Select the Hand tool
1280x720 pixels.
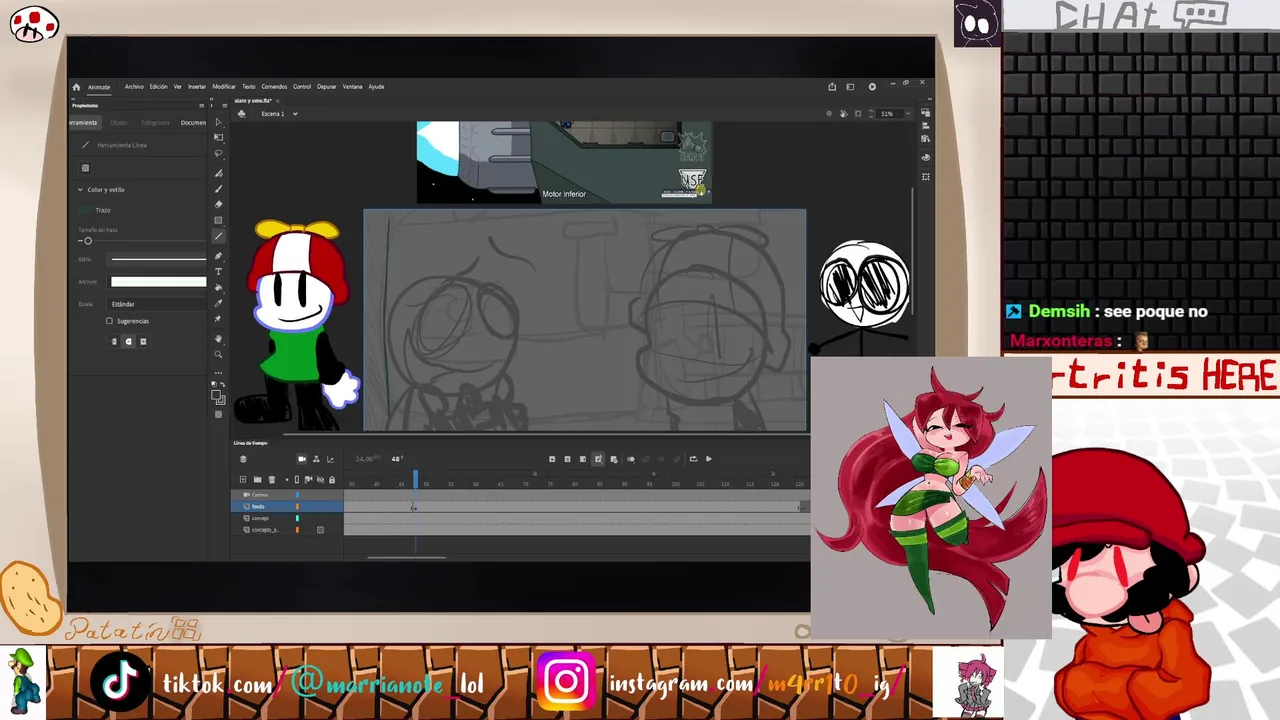coord(219,339)
